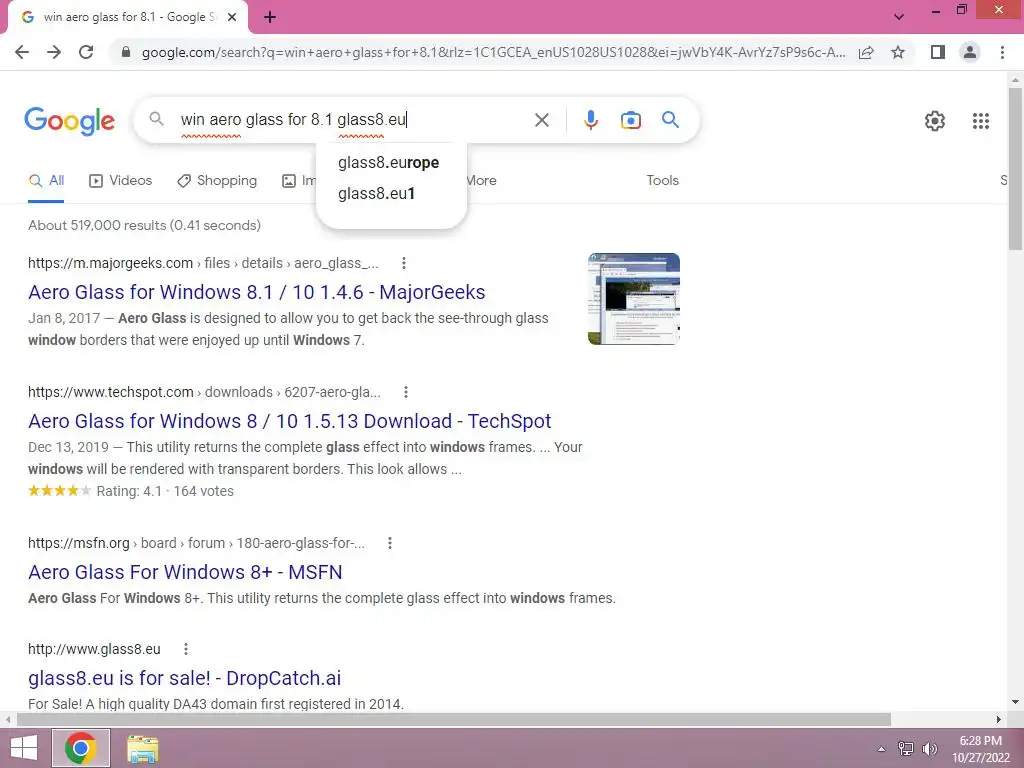
Task: Click into the Google search field
Action: point(353,120)
